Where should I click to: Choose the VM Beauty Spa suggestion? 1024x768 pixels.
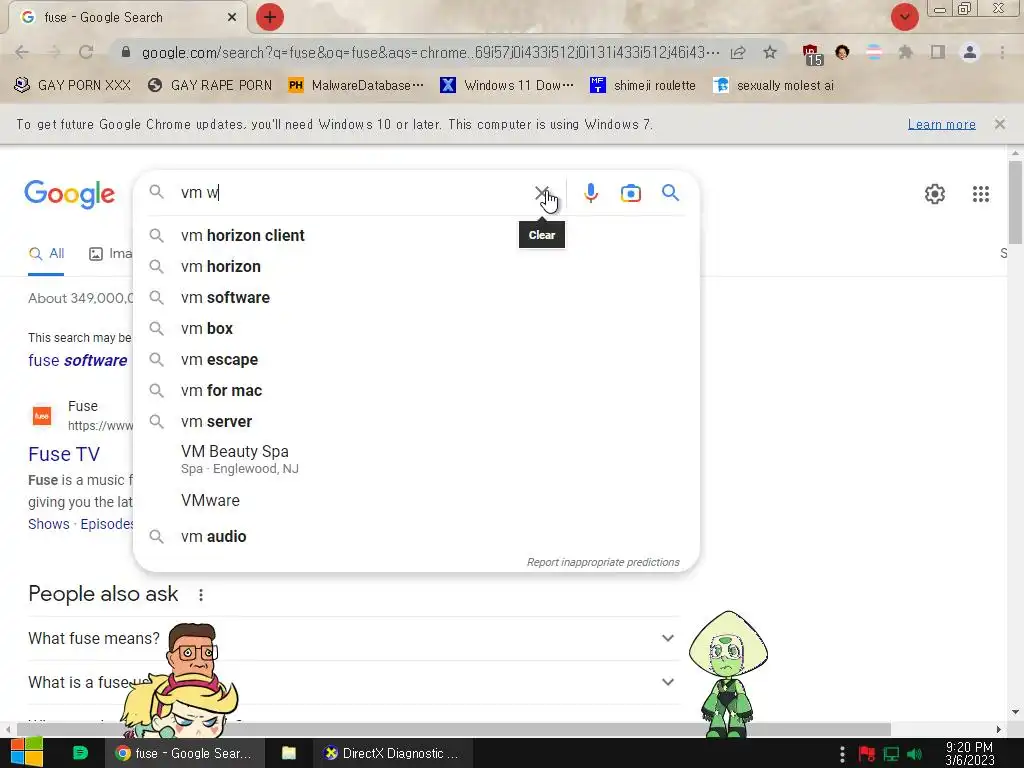click(416, 460)
